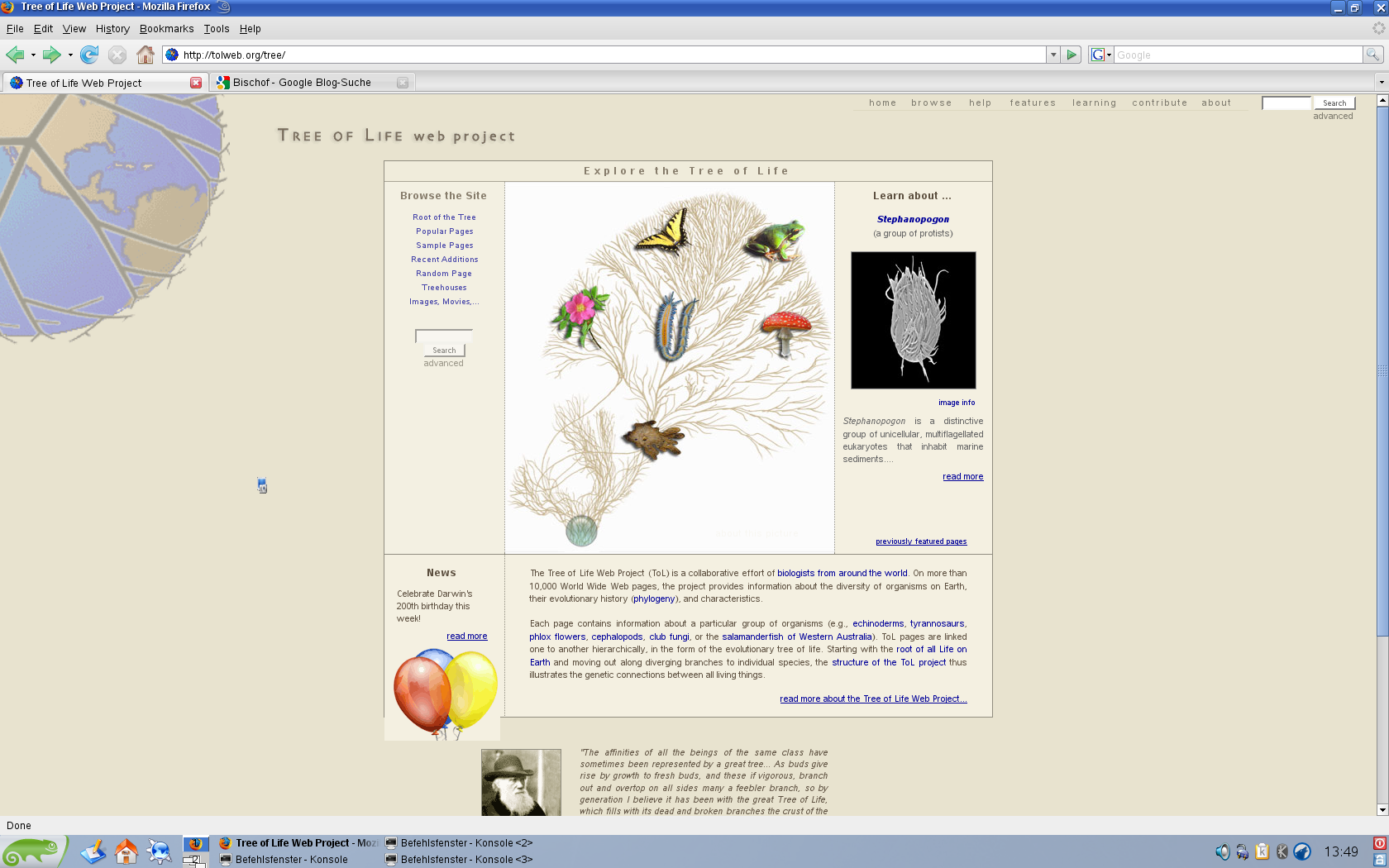
Task: Open the Root of the Tree link
Action: [444, 217]
